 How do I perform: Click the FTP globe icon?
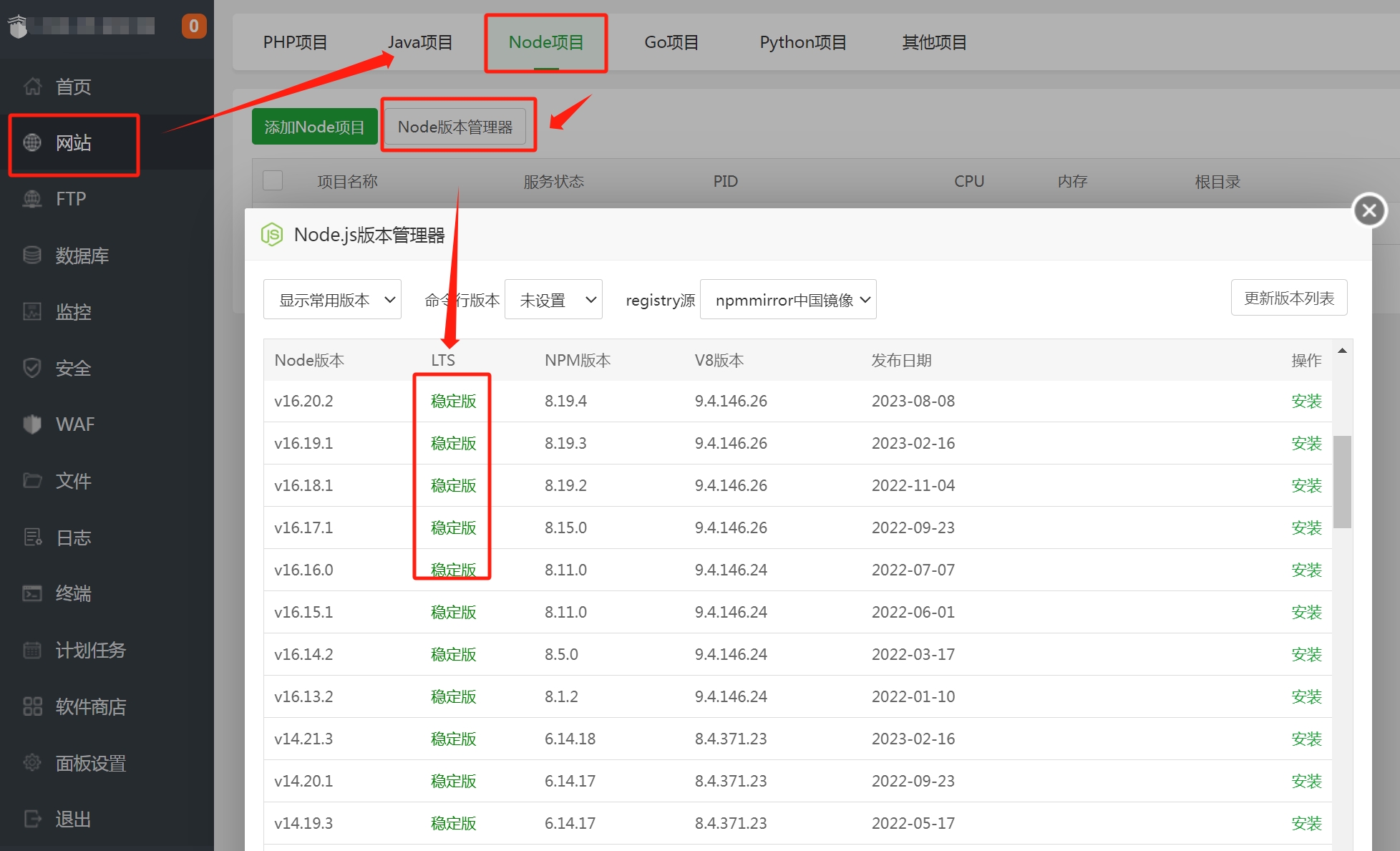coord(32,199)
